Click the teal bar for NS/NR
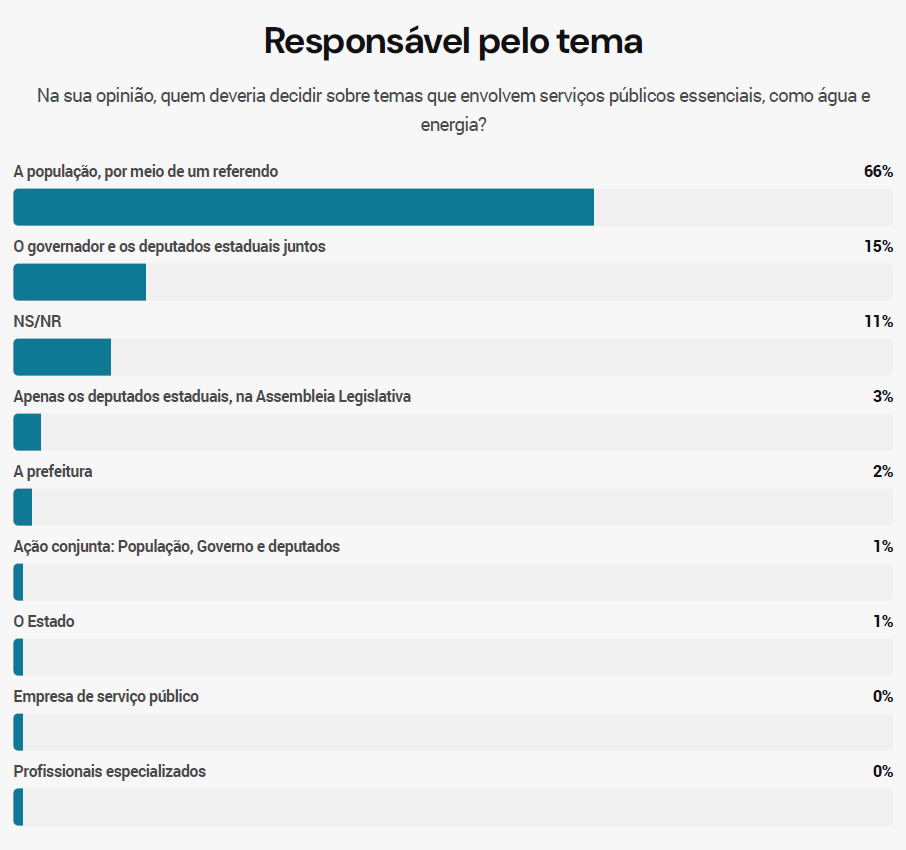906x850 pixels. pyautogui.click(x=62, y=357)
